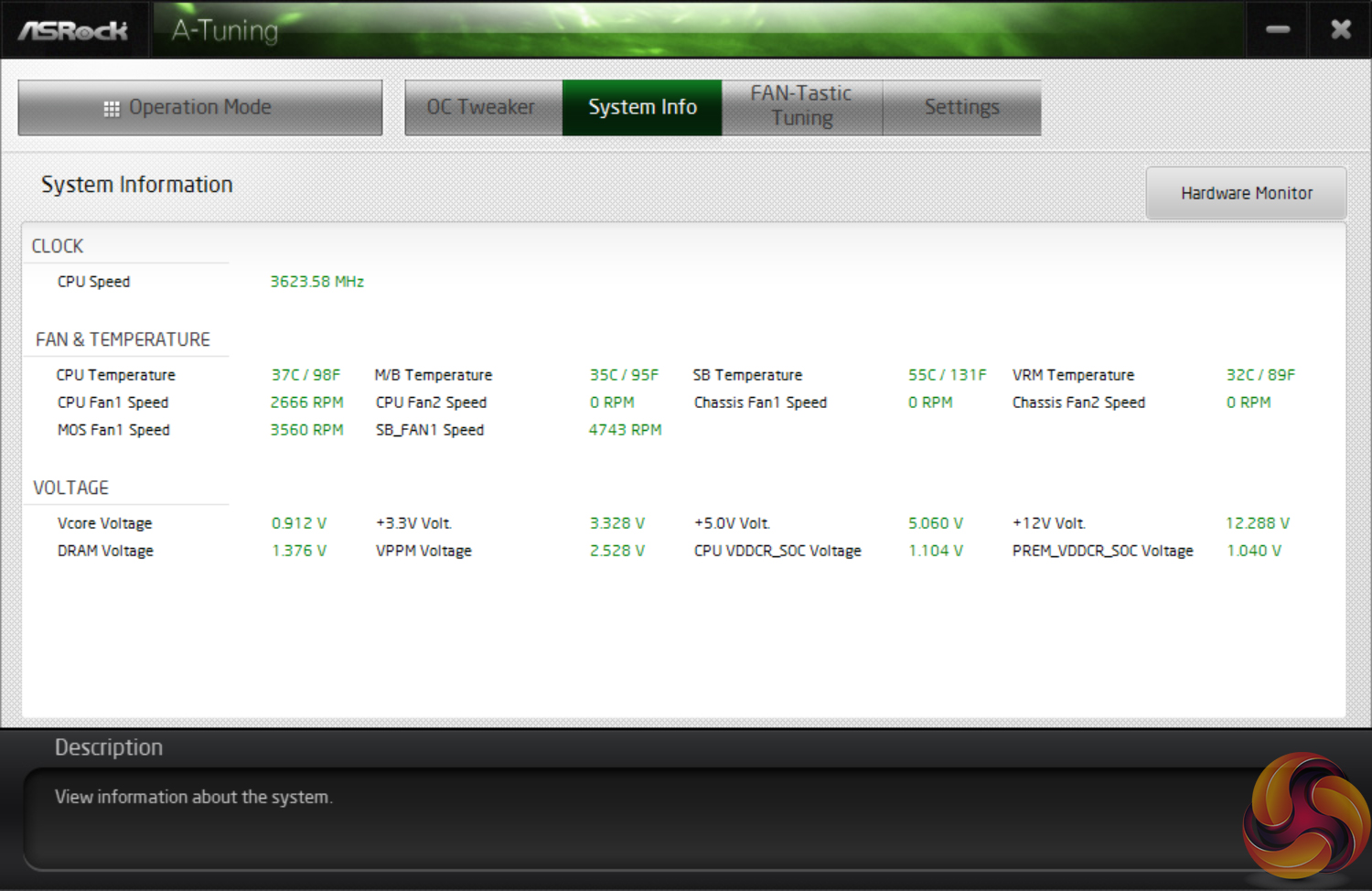Viewport: 1372px width, 891px height.
Task: Select the CPU Fan1 Speed value 2666 RPM
Action: point(306,403)
